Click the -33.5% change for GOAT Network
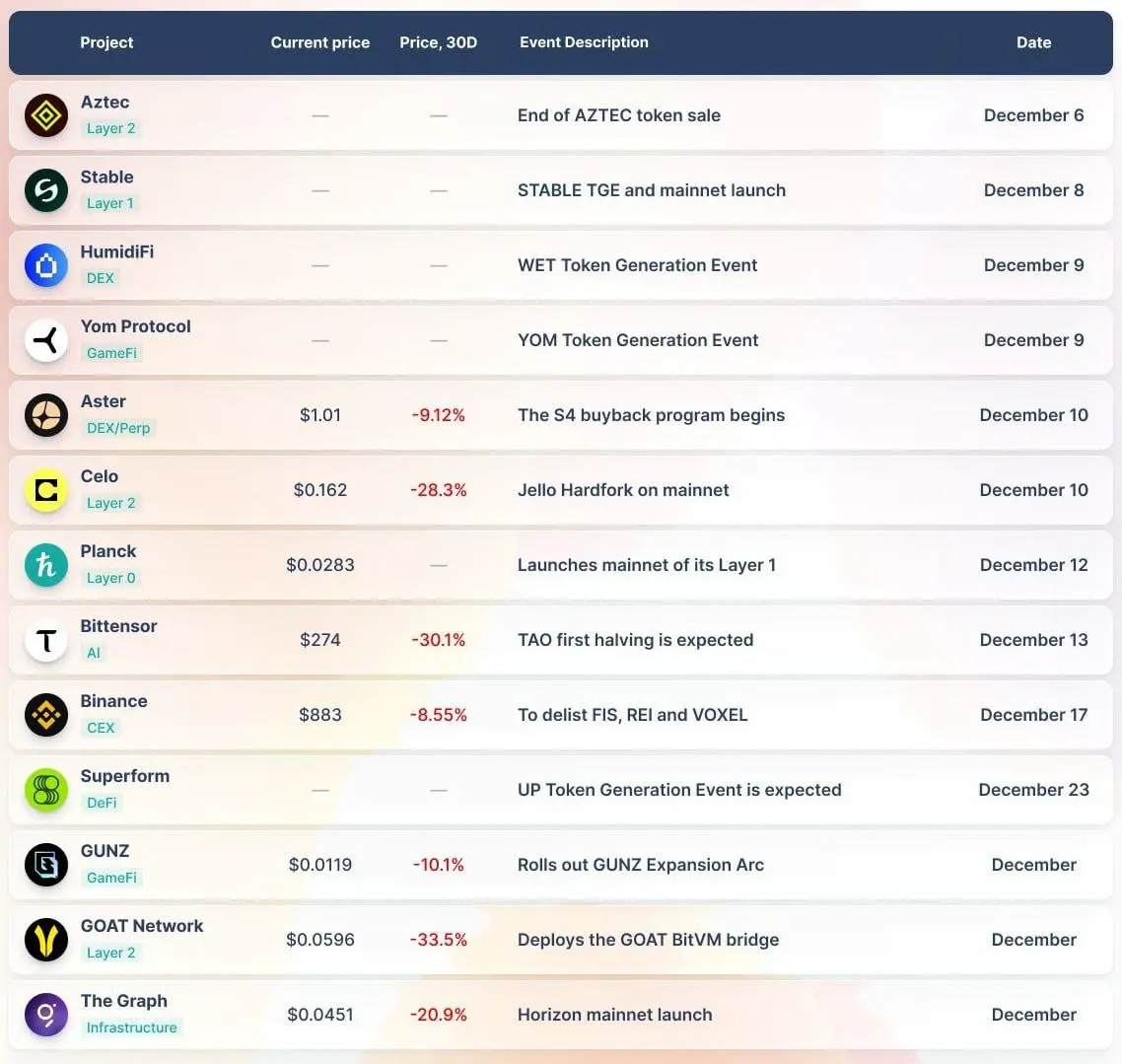 pos(438,940)
